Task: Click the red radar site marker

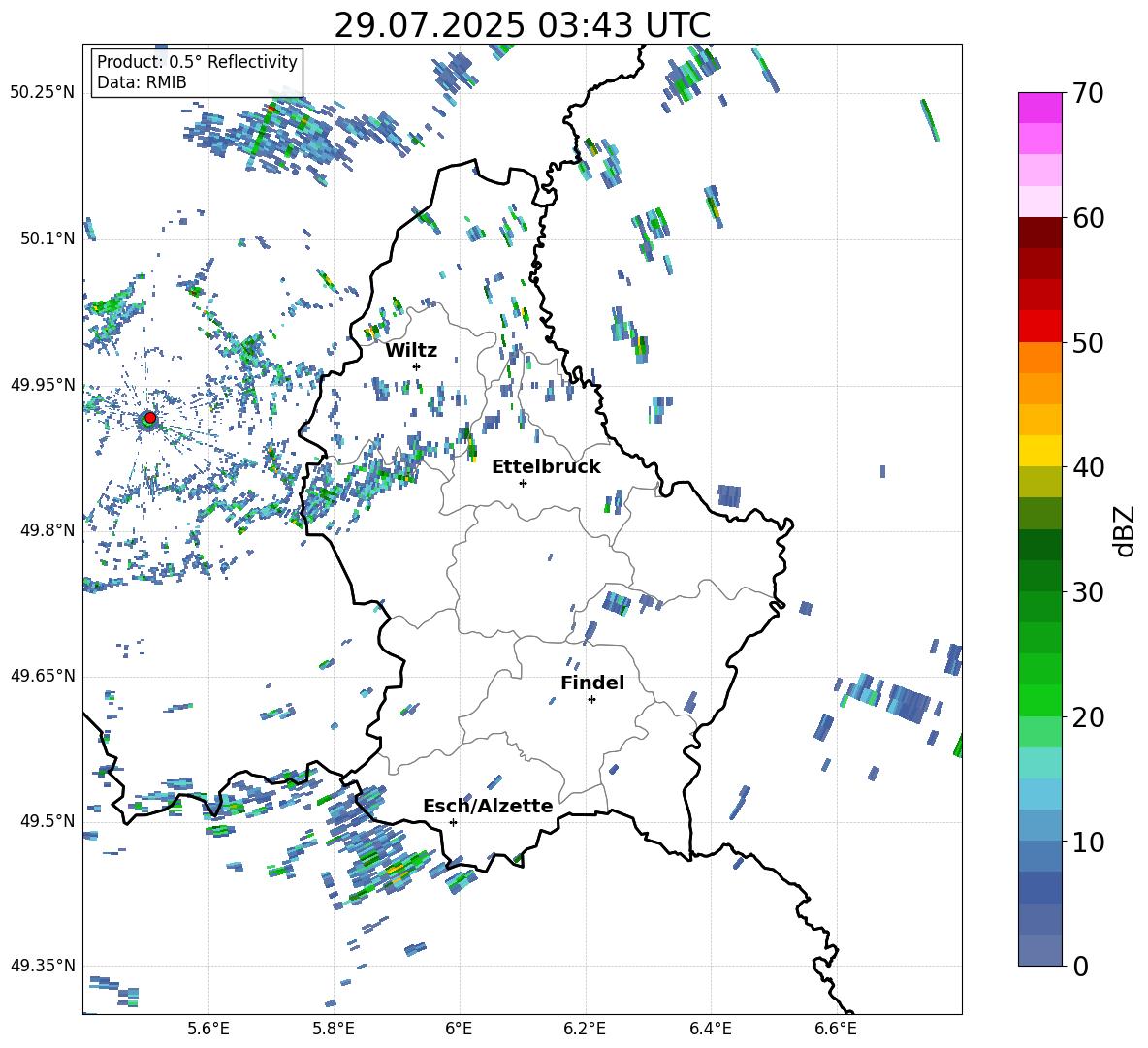Action: pyautogui.click(x=150, y=418)
